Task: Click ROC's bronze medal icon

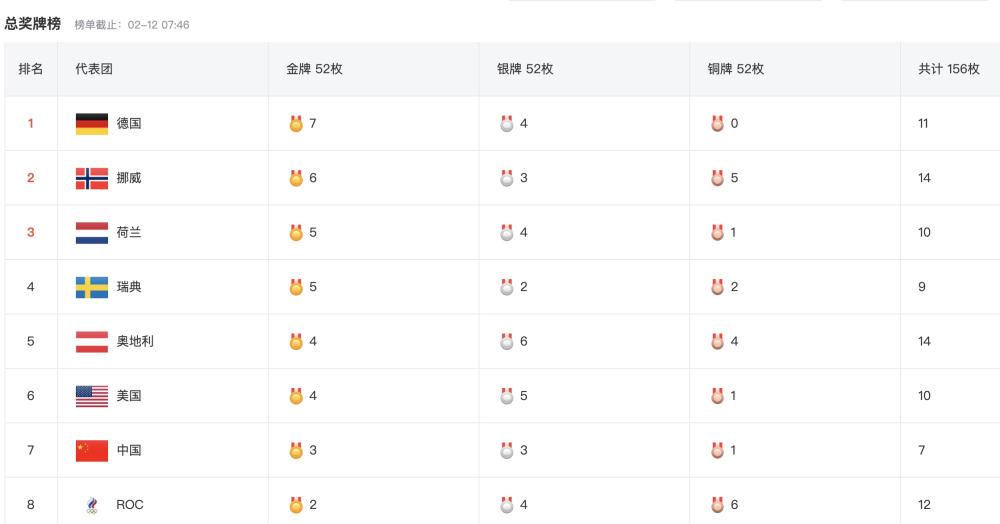Action: click(x=717, y=505)
